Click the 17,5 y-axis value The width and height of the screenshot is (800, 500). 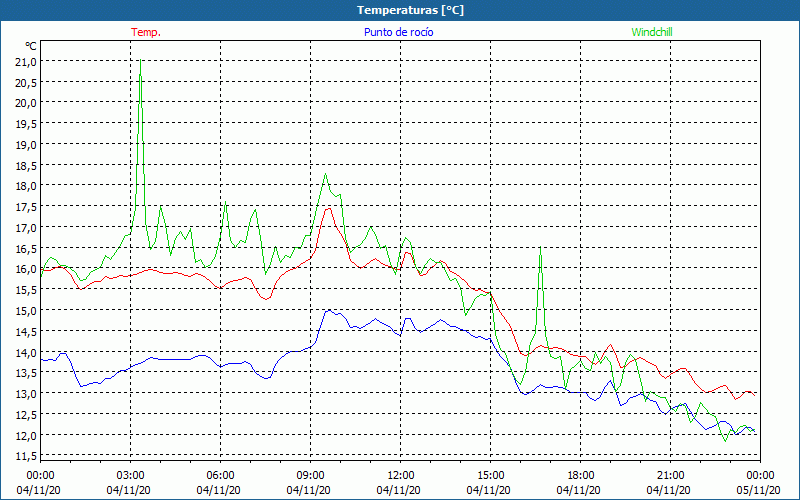pos(26,207)
